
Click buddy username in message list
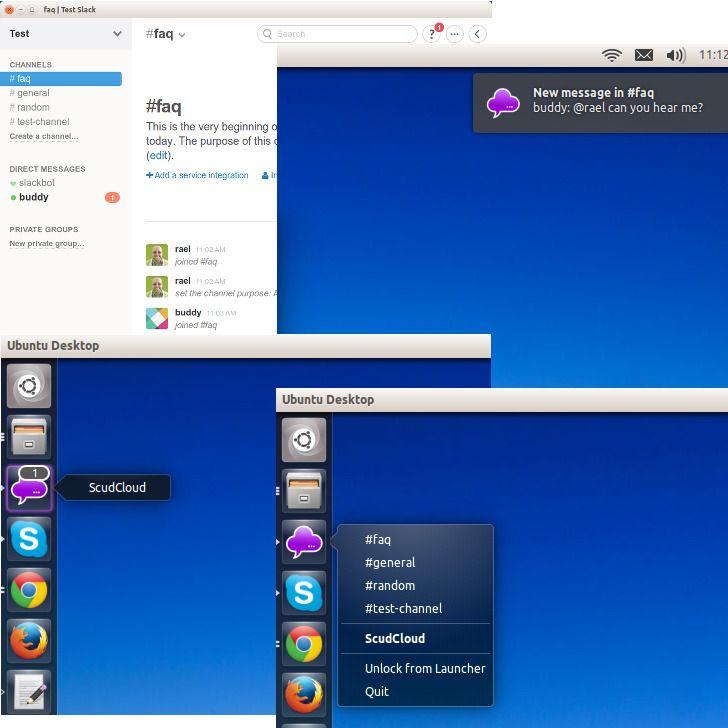tap(188, 312)
